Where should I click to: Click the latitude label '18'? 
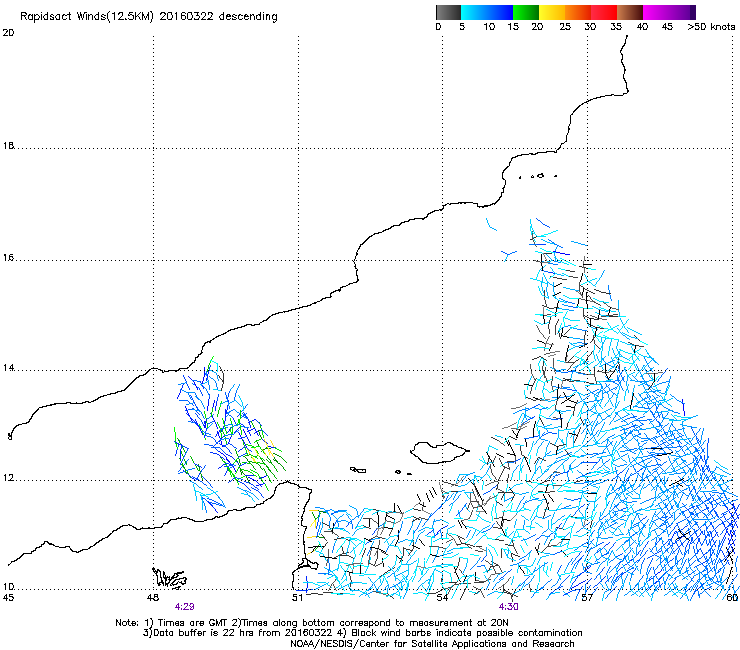[8, 146]
